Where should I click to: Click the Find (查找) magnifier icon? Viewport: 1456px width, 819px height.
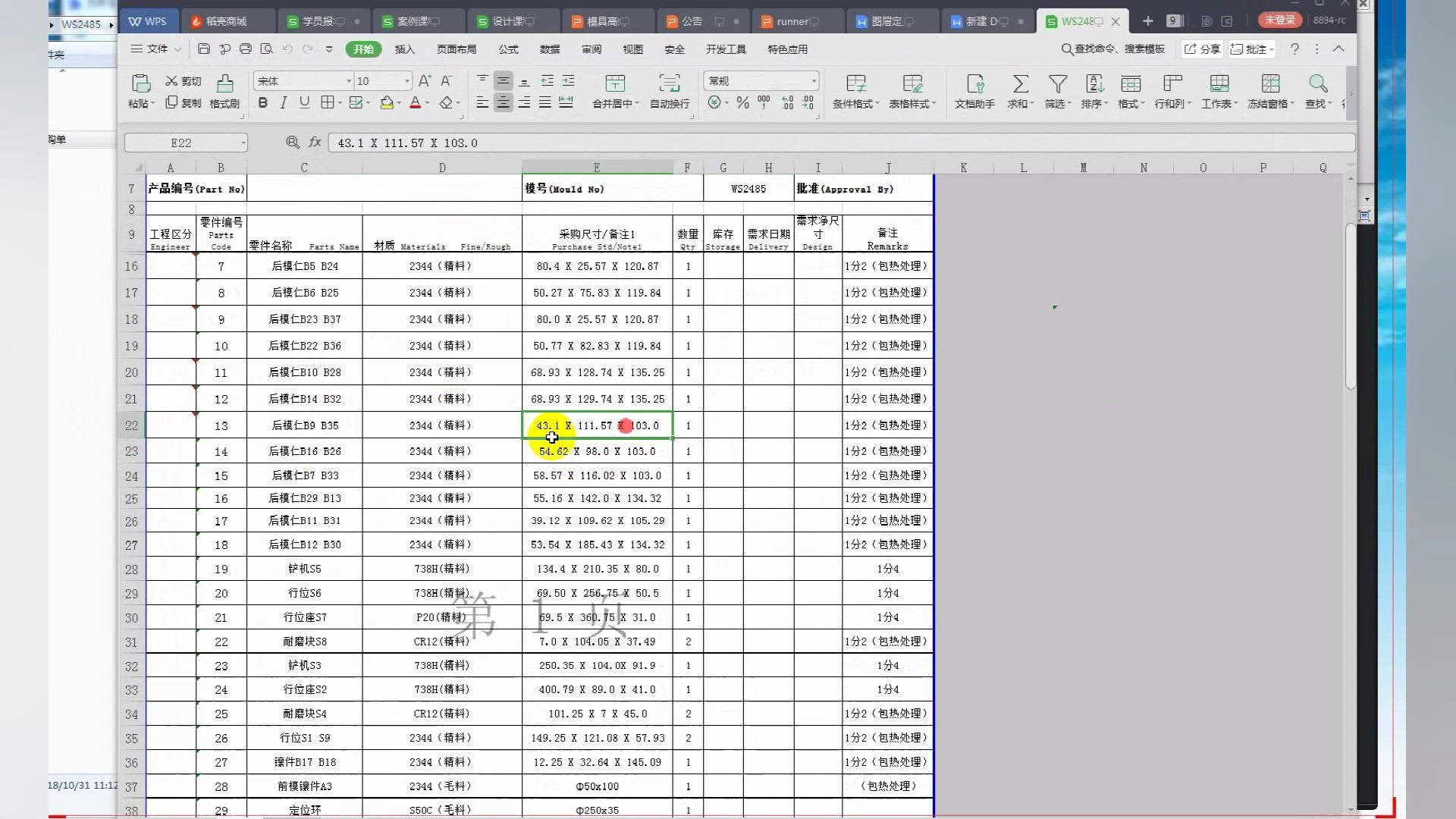click(x=1317, y=84)
